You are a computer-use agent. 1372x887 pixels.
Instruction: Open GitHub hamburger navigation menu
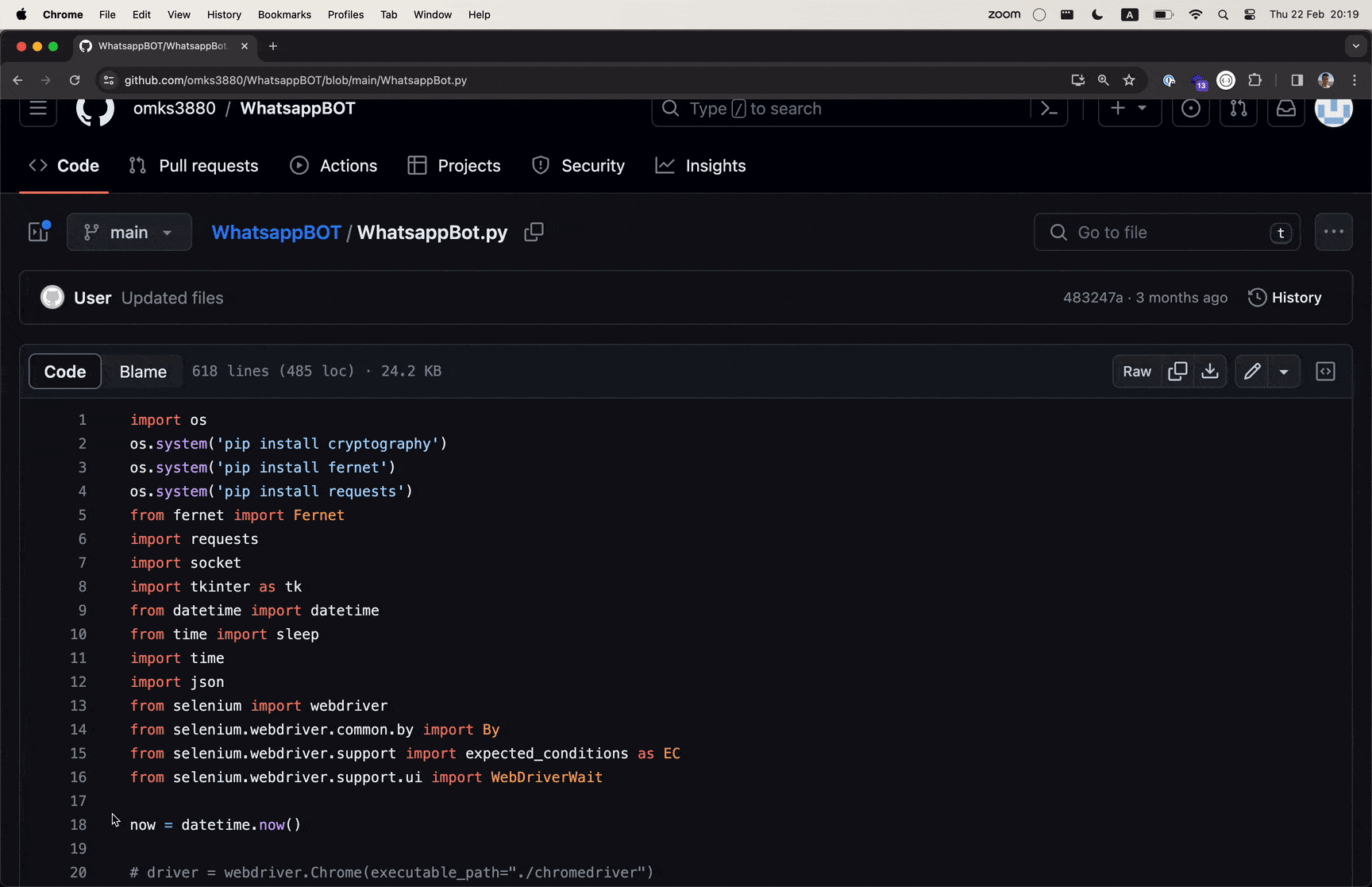pos(38,109)
